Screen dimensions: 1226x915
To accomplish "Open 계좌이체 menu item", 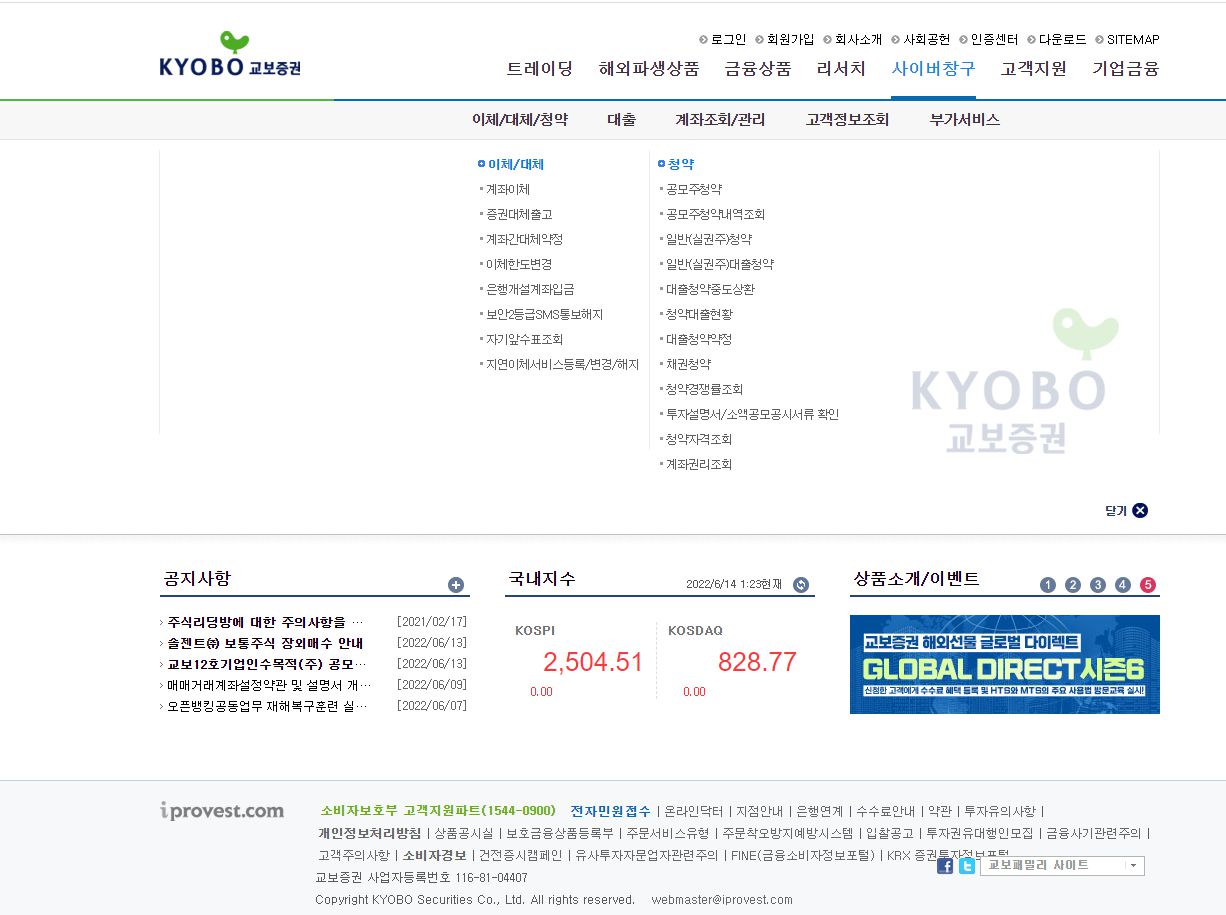I will point(508,189).
